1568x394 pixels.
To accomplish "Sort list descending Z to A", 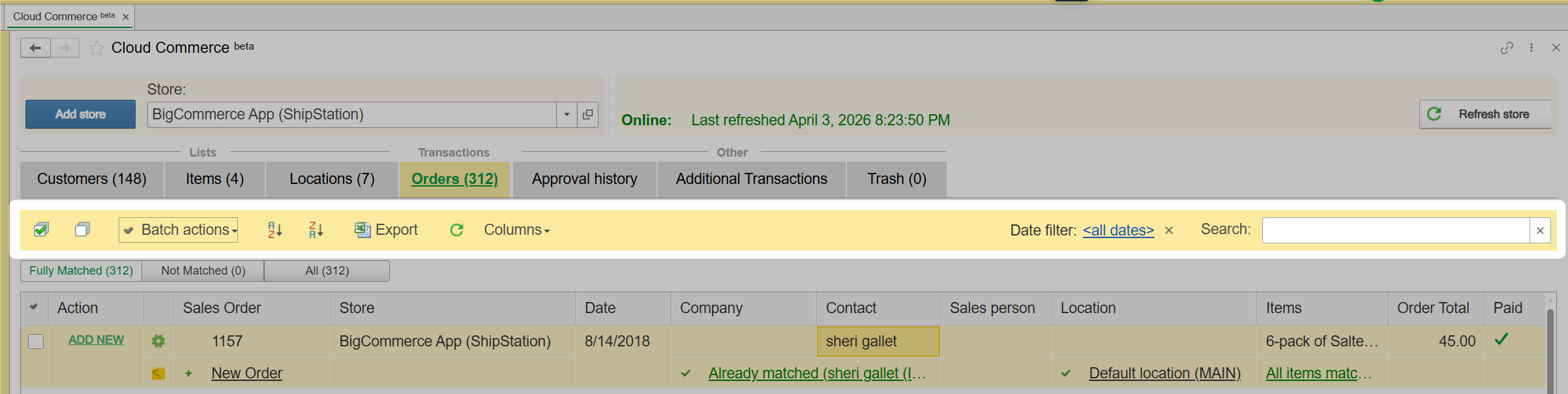I will 316,230.
